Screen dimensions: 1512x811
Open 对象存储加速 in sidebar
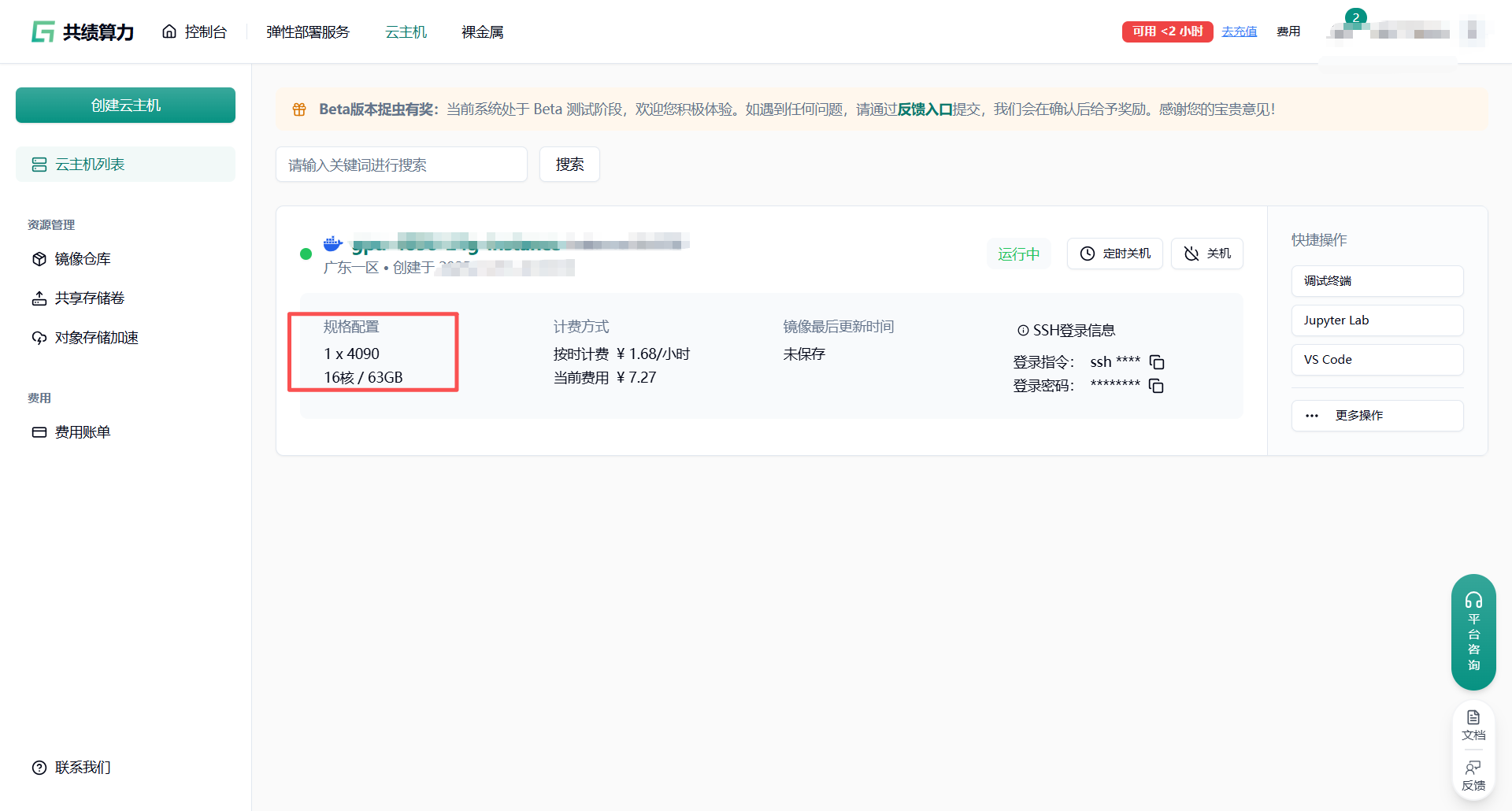(85, 338)
